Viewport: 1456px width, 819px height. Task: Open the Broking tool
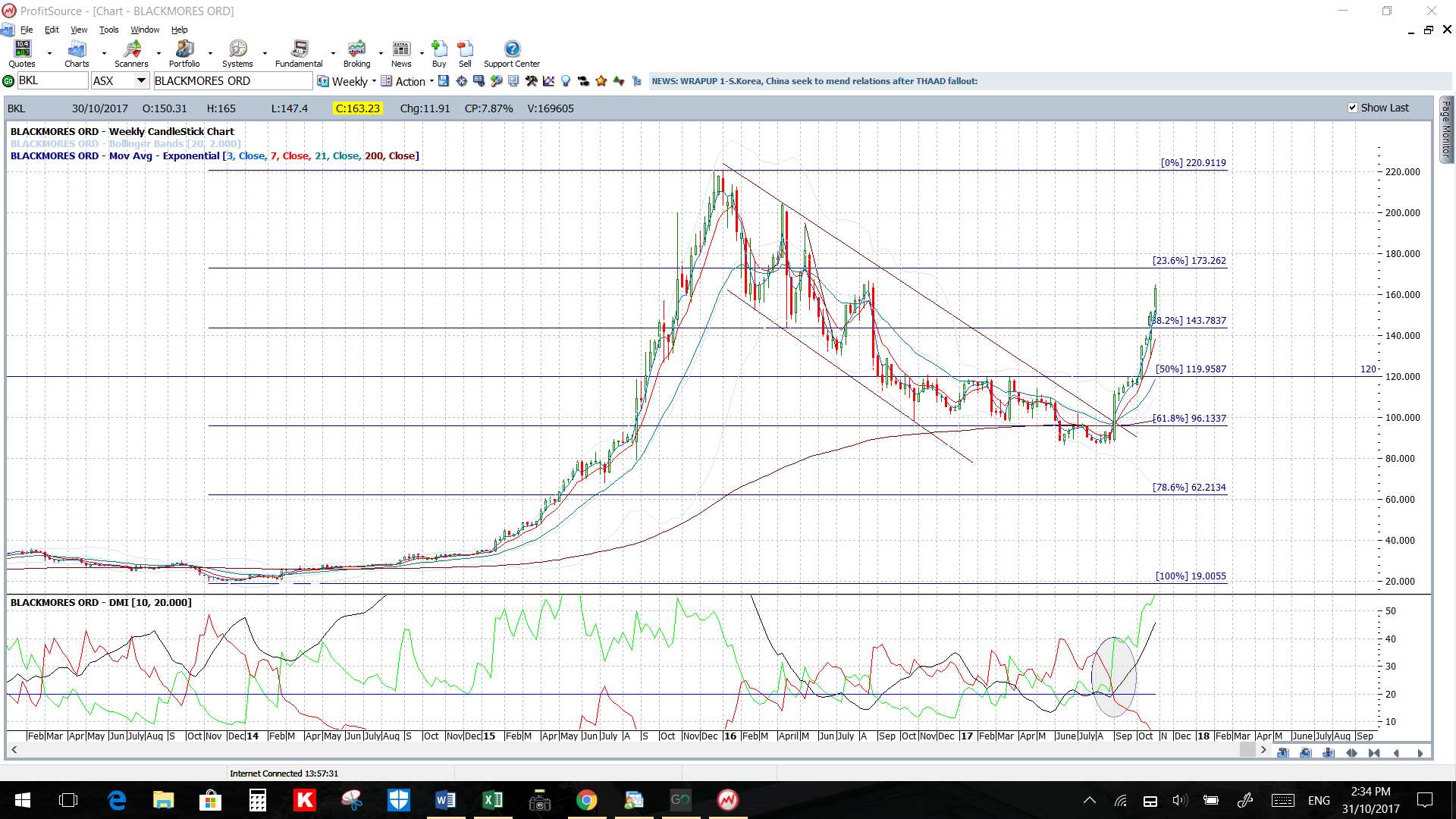[x=356, y=54]
